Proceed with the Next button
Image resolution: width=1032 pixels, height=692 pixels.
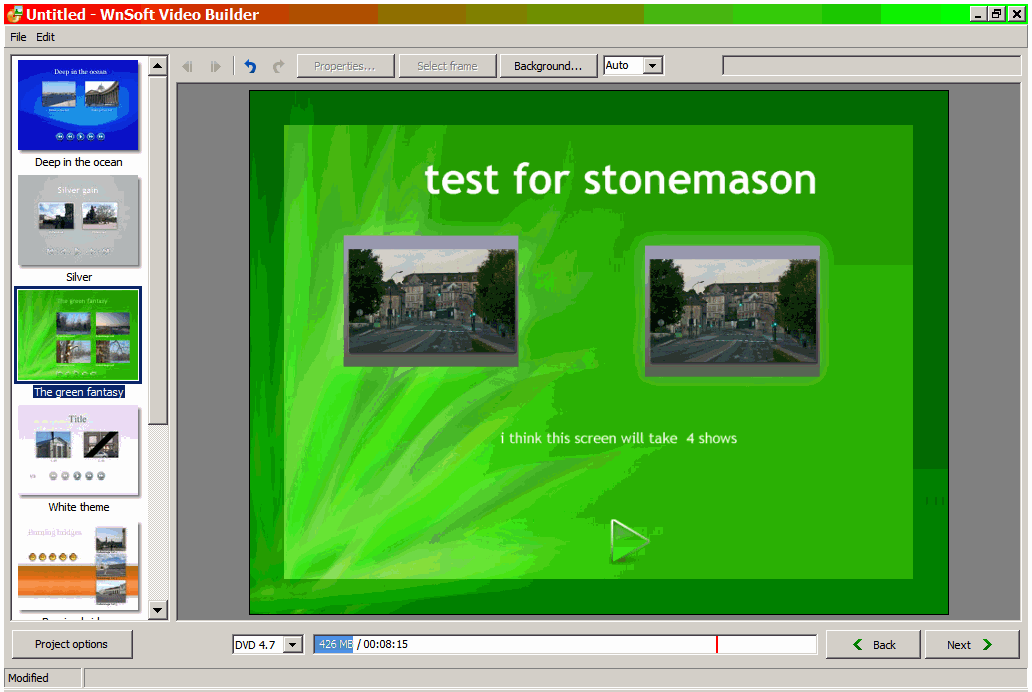[970, 645]
